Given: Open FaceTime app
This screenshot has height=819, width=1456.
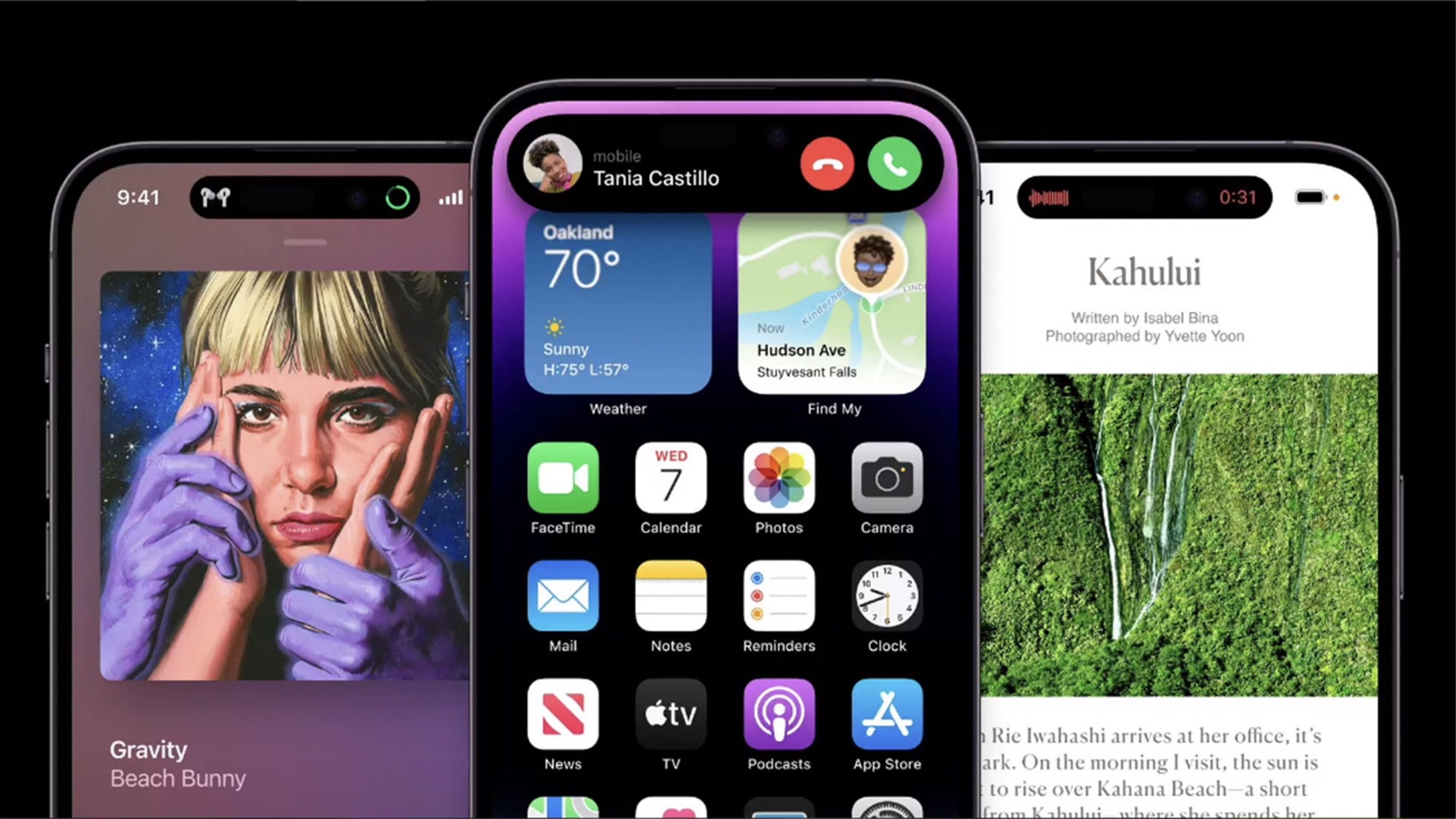Looking at the screenshot, I should [x=564, y=480].
